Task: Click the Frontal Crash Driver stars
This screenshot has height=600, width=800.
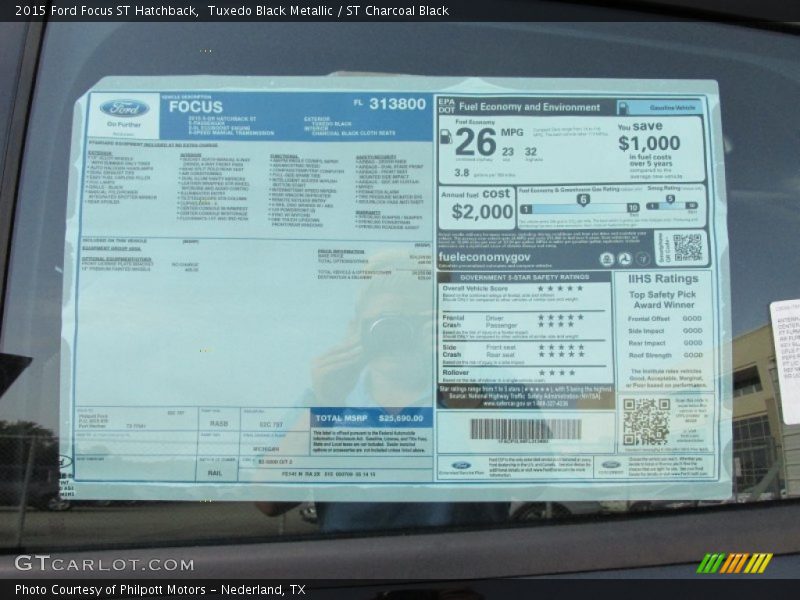Action: pos(560,317)
